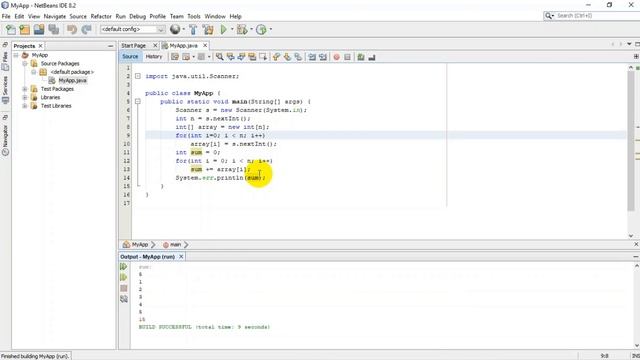Image resolution: width=640 pixels, height=360 pixels.
Task: Close the Output MyApp (run) tab
Action: 181,256
